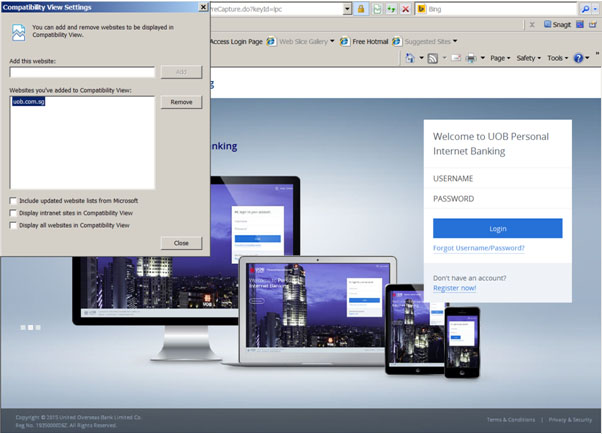Click the command bar overflow chevron
602x434 pixels.
point(597,53)
